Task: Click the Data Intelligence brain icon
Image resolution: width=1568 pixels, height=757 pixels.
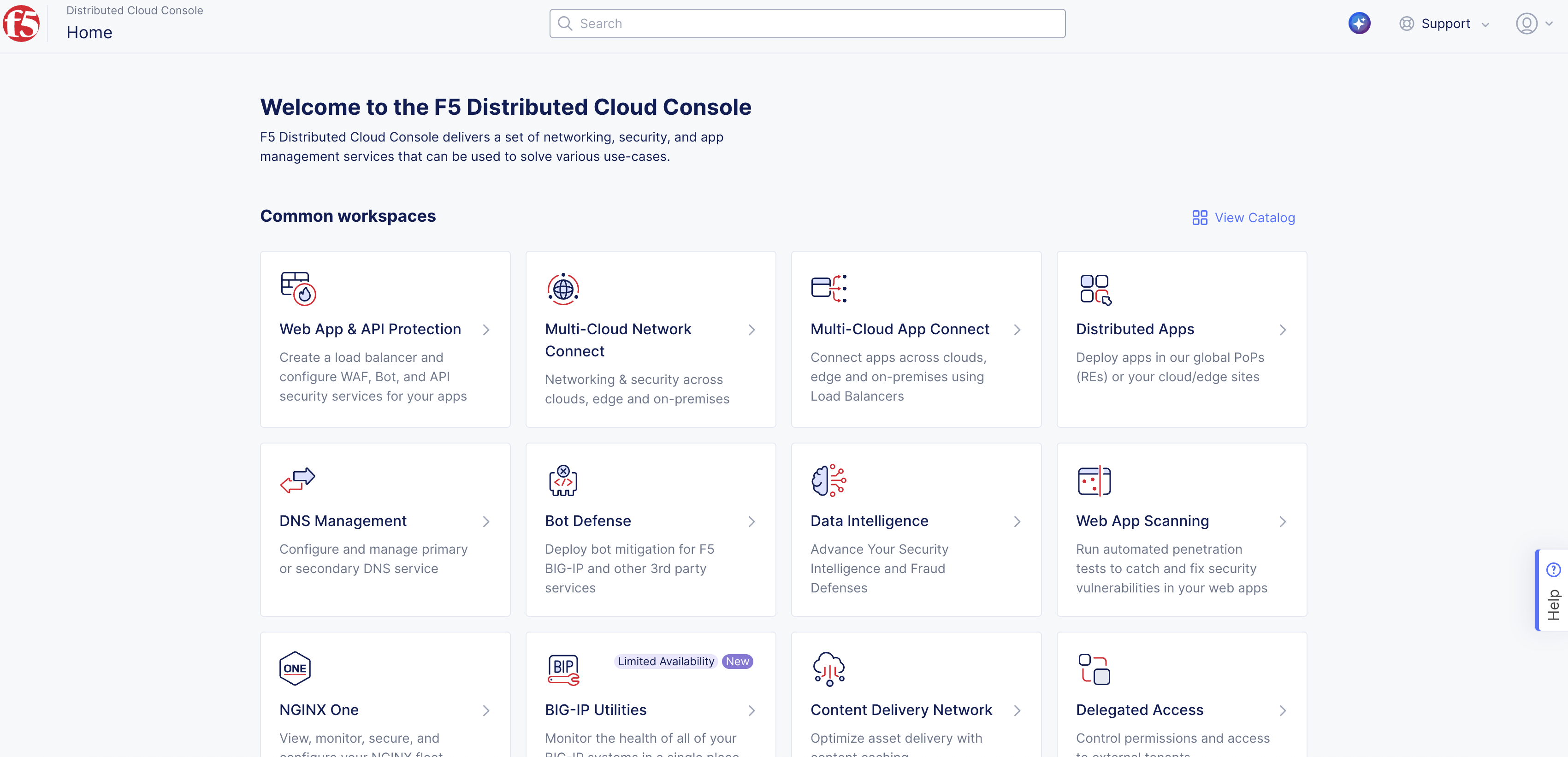Action: pyautogui.click(x=828, y=480)
